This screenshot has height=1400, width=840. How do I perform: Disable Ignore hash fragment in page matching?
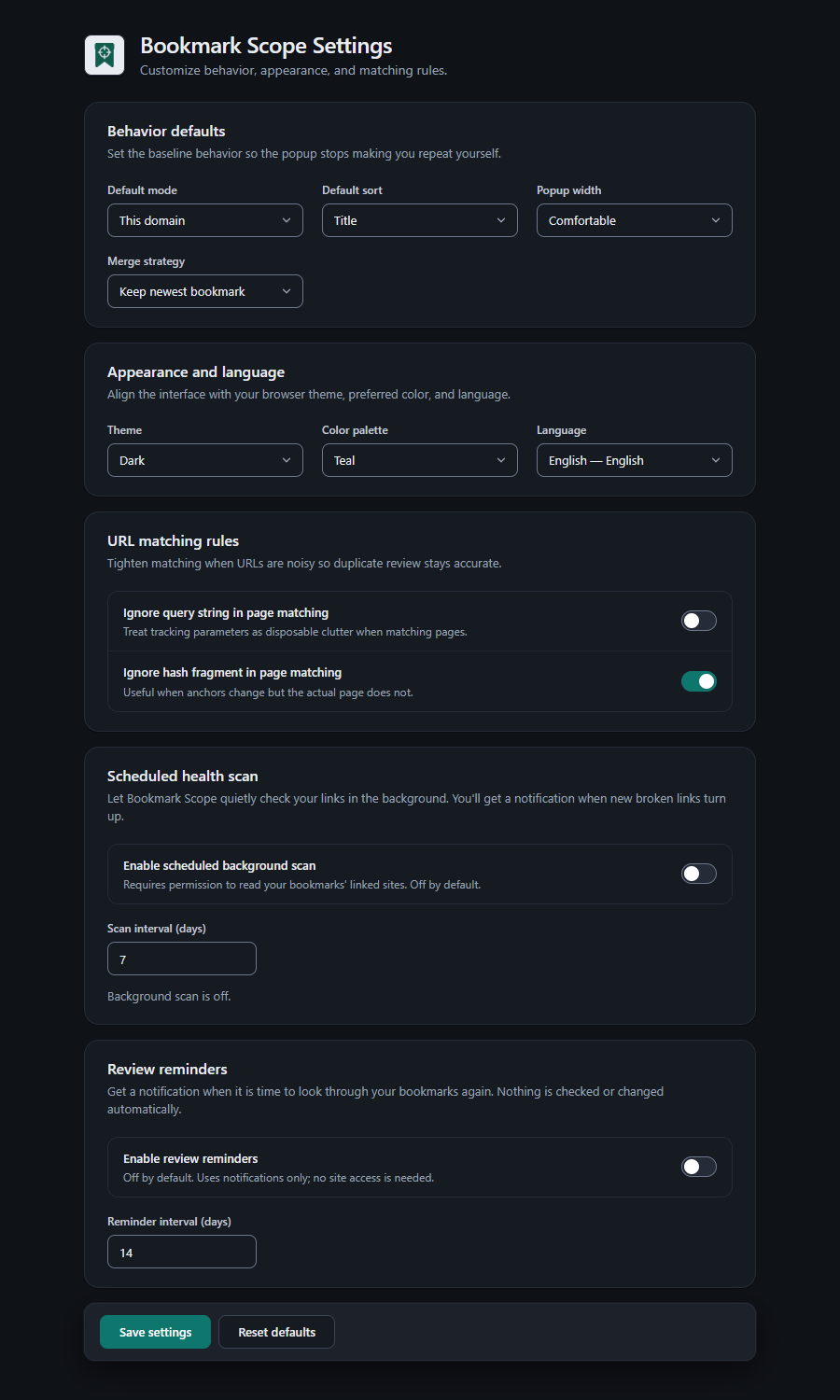pos(699,681)
